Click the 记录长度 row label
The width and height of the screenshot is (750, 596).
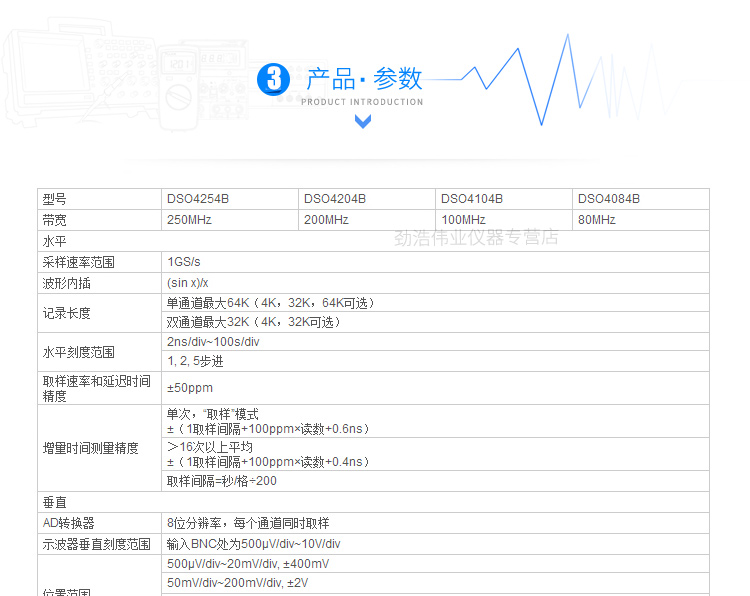(66, 313)
